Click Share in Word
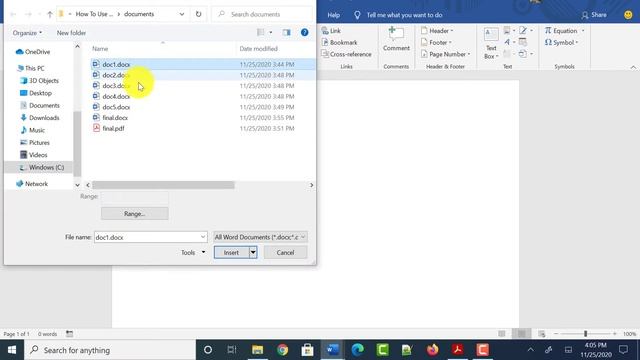The width and height of the screenshot is (640, 360). click(594, 15)
